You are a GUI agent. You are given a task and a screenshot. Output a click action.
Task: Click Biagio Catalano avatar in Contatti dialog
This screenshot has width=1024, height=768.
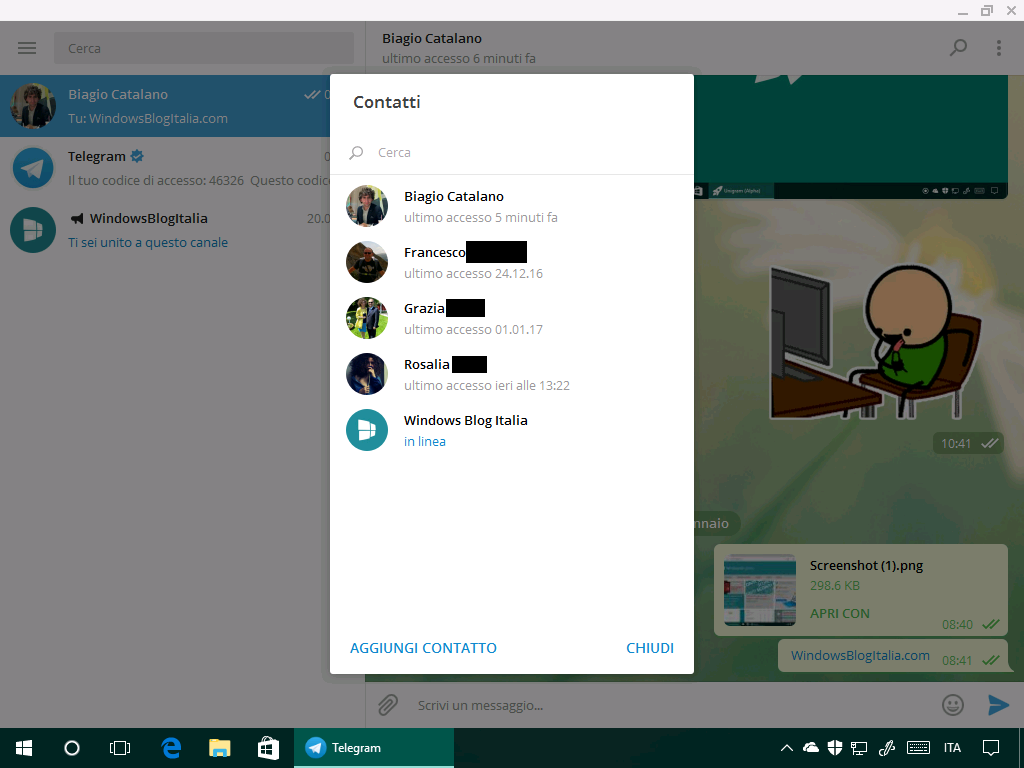367,206
